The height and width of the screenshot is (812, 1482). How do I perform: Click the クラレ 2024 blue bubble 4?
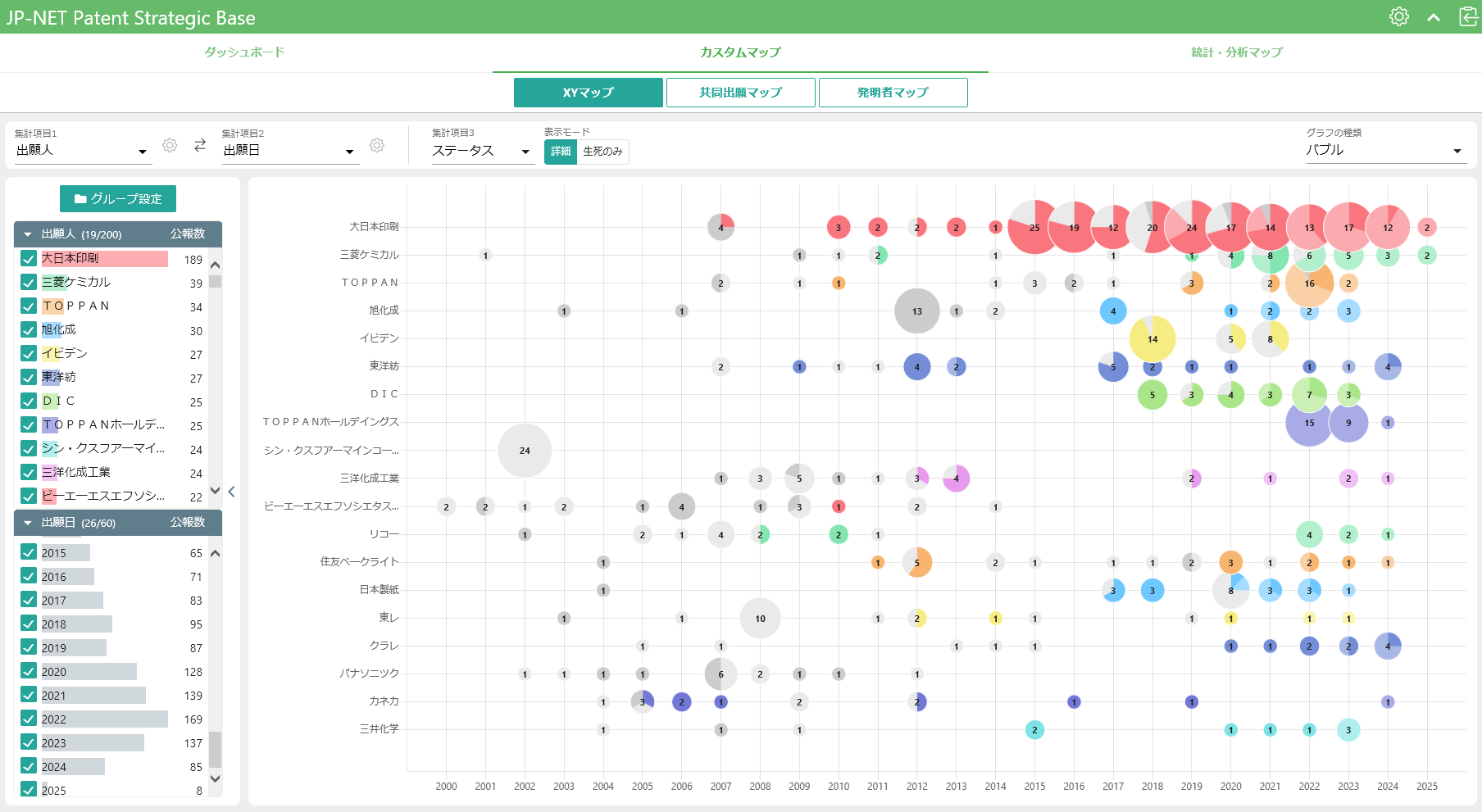tap(1388, 646)
